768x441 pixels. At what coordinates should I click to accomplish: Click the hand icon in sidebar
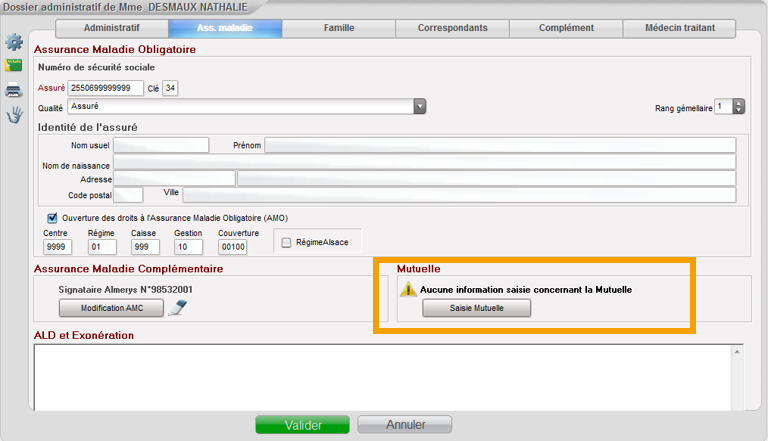pos(14,115)
